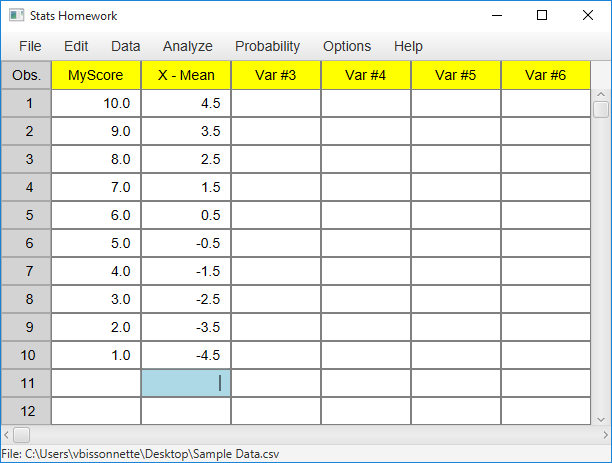The height and width of the screenshot is (463, 612).
Task: Open the Help menu
Action: (x=408, y=46)
